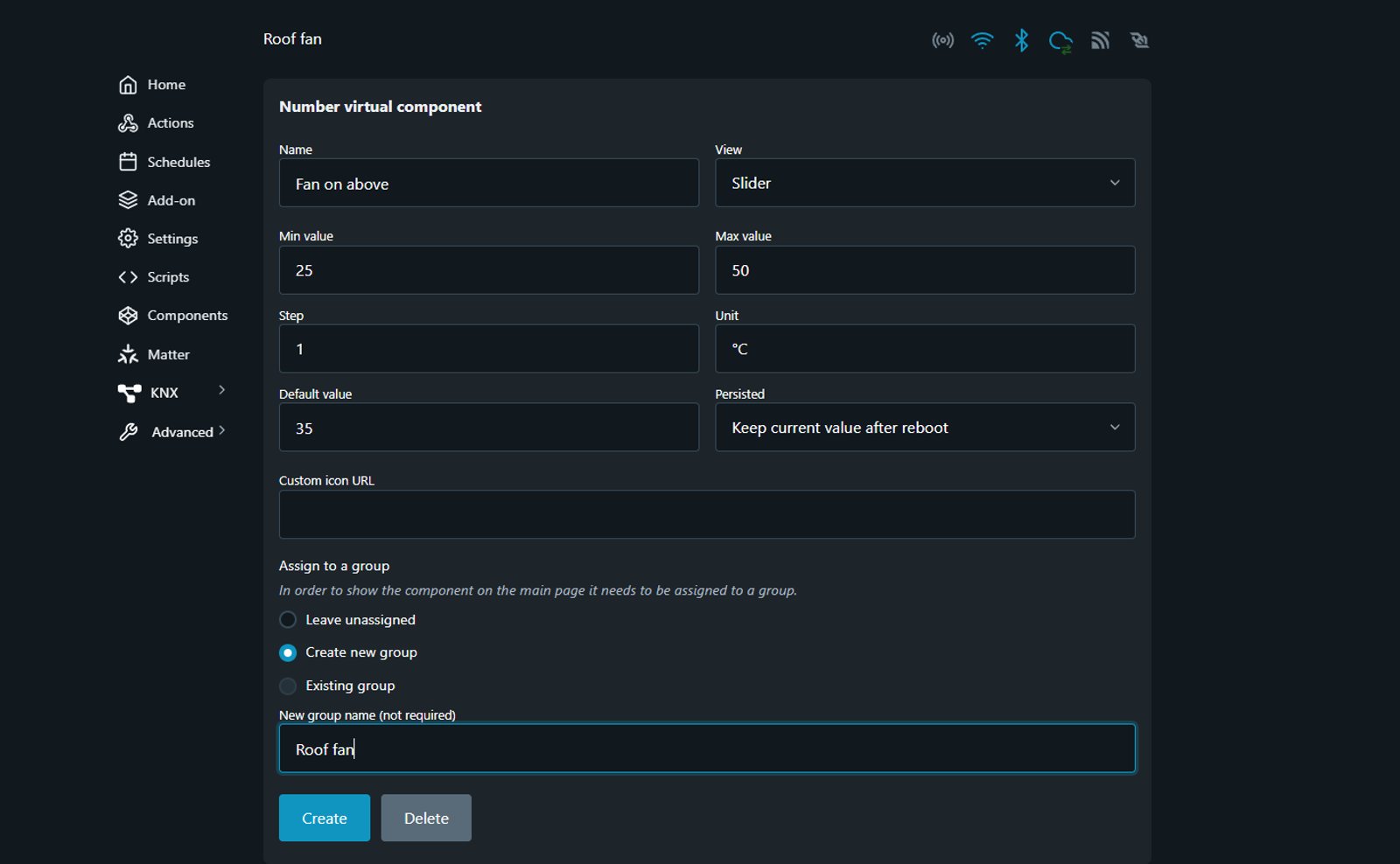Click the Default value input field
The width and height of the screenshot is (1400, 864).
(x=489, y=428)
